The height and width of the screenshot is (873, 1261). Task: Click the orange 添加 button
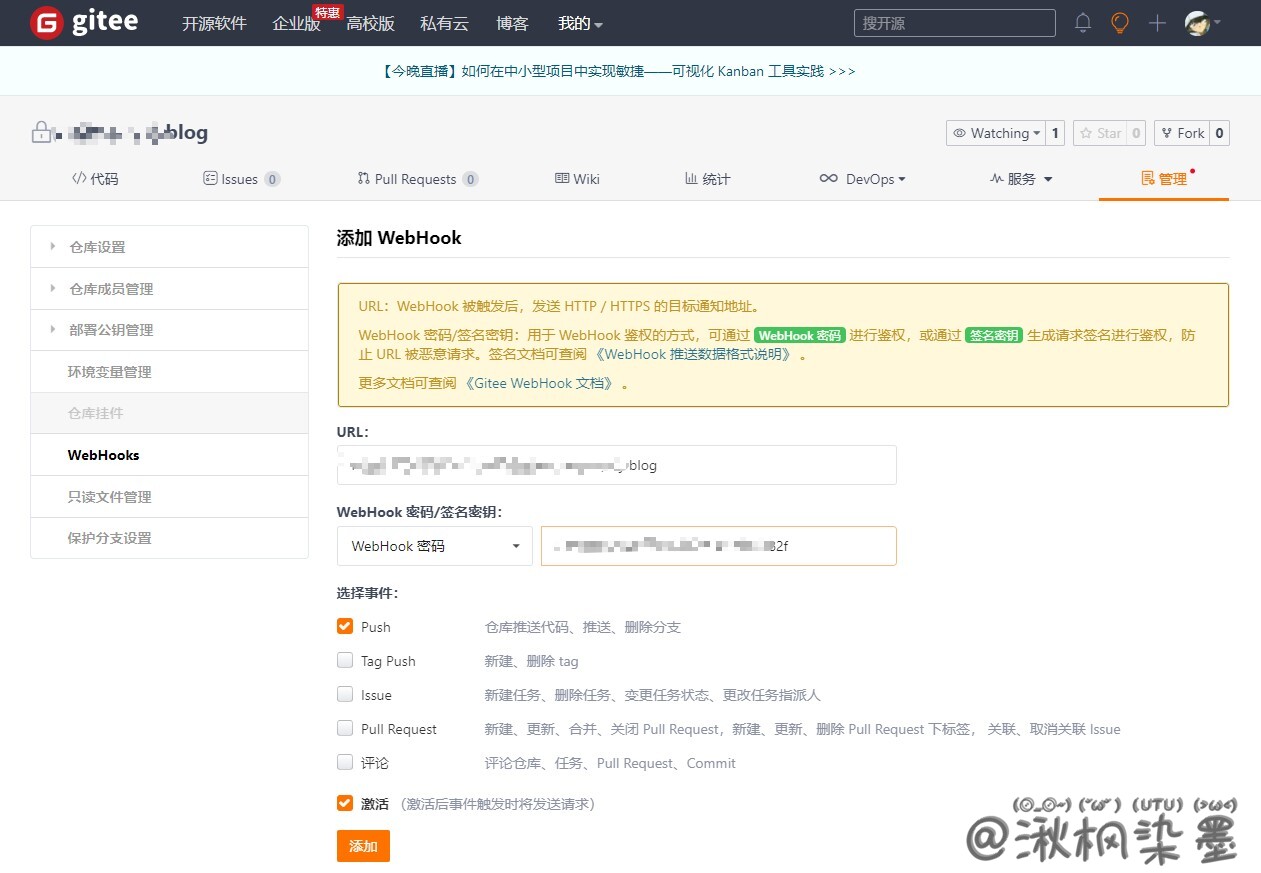coord(363,846)
